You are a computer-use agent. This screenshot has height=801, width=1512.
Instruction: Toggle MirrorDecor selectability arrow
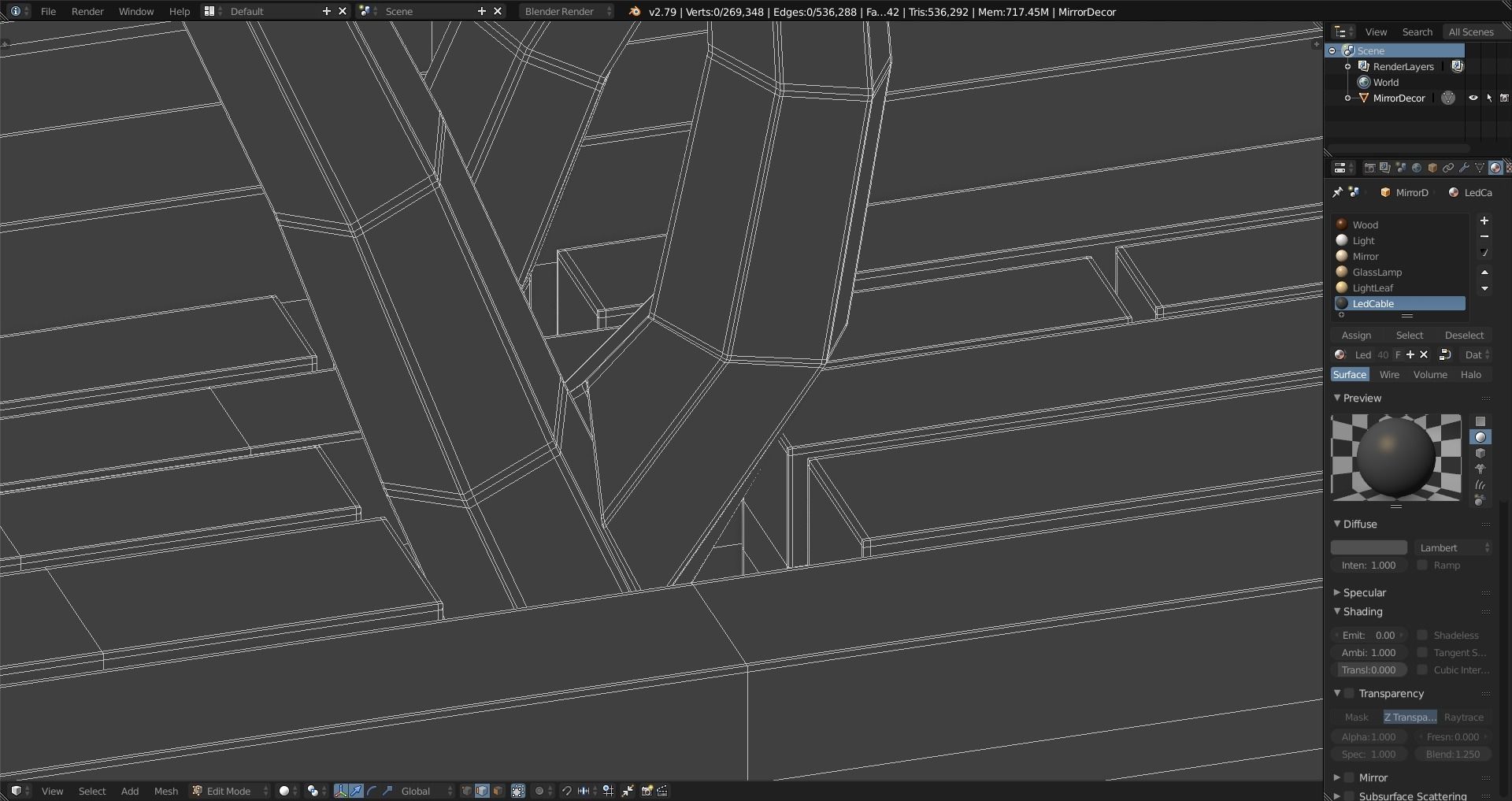(x=1488, y=98)
